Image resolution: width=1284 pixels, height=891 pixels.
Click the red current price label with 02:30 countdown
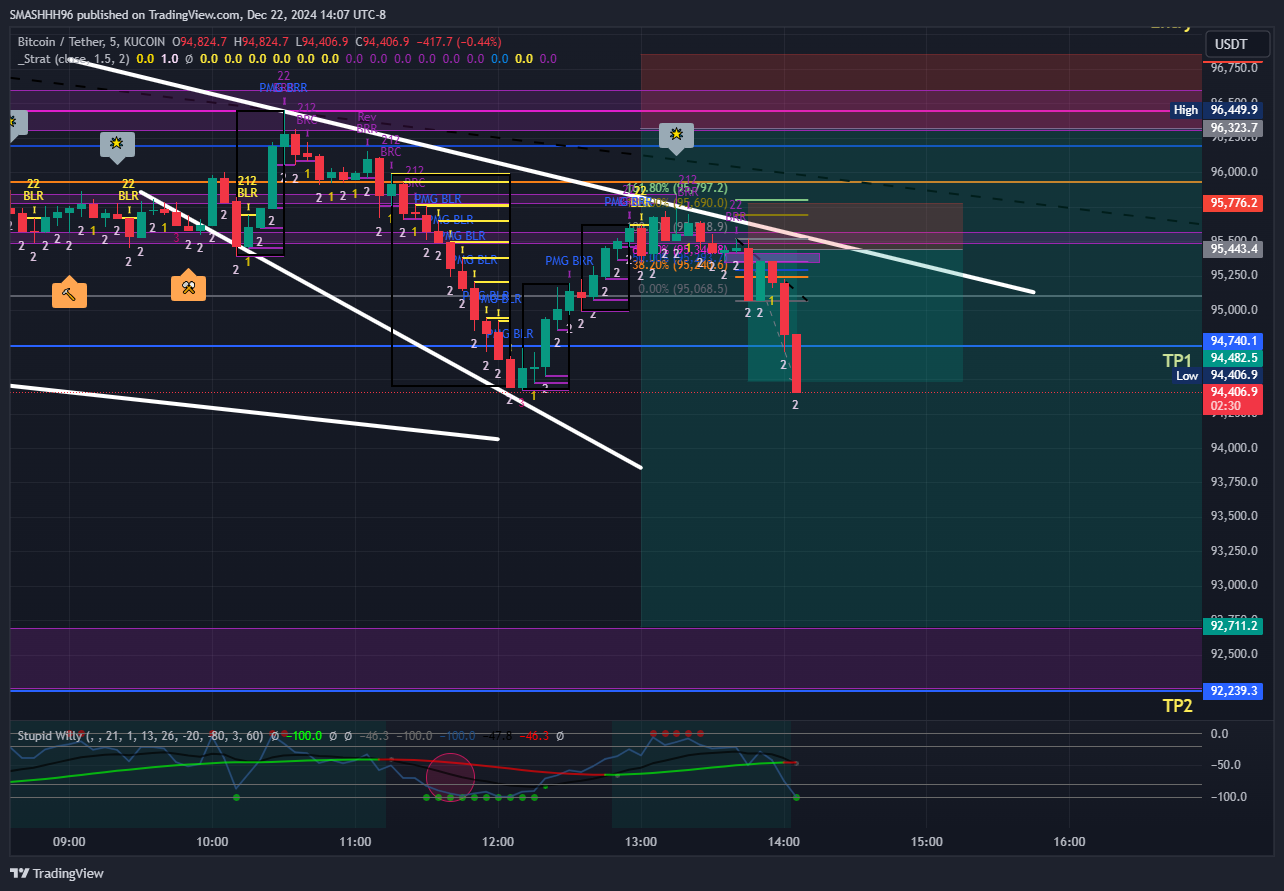point(1234,398)
